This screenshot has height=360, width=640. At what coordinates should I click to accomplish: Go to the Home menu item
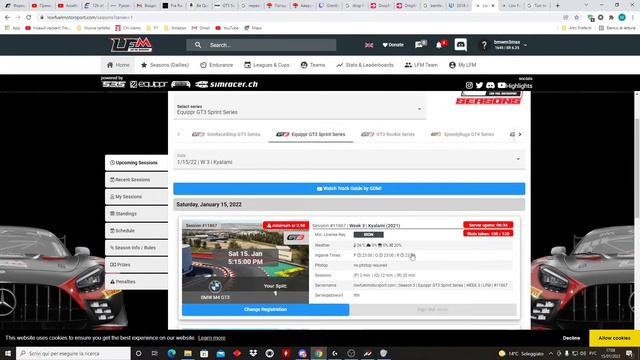point(118,65)
